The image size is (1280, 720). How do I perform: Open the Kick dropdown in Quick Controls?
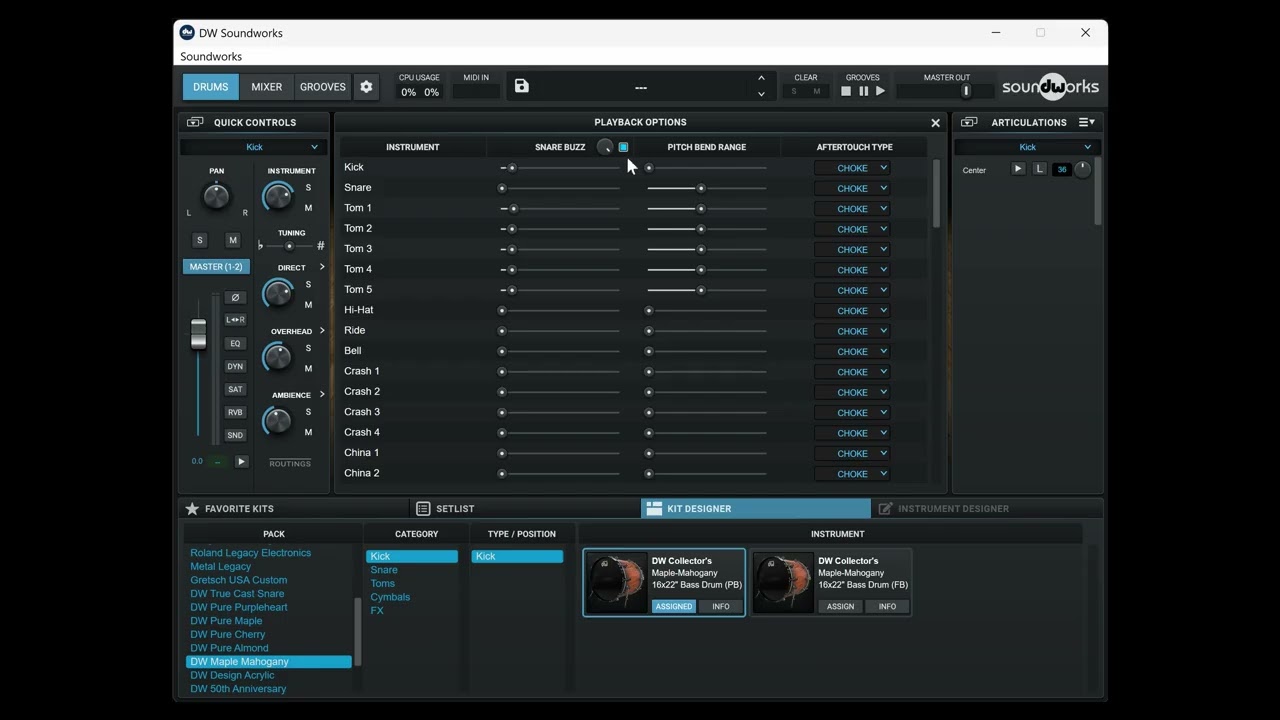pos(255,147)
